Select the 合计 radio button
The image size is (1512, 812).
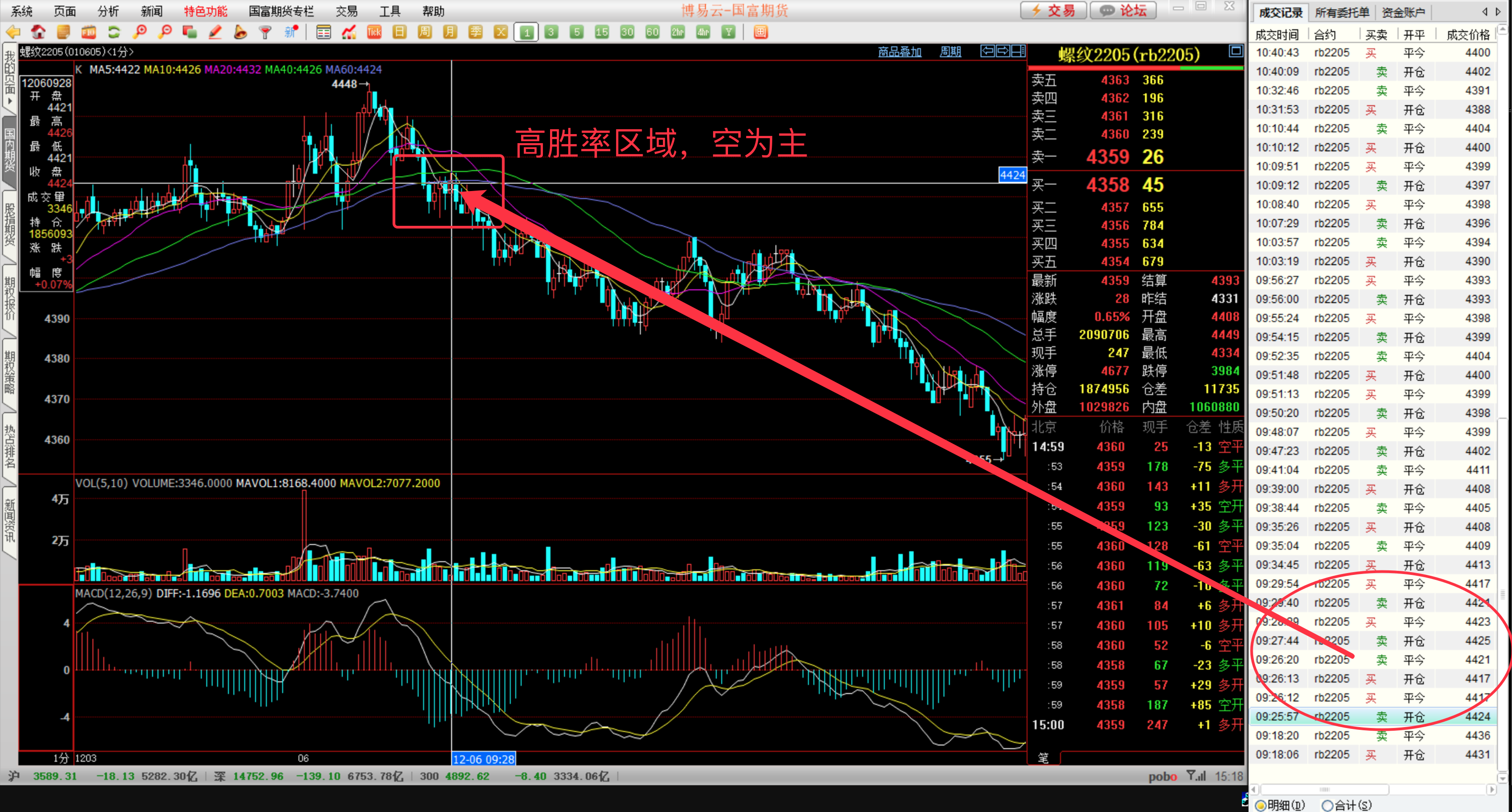tap(1327, 805)
